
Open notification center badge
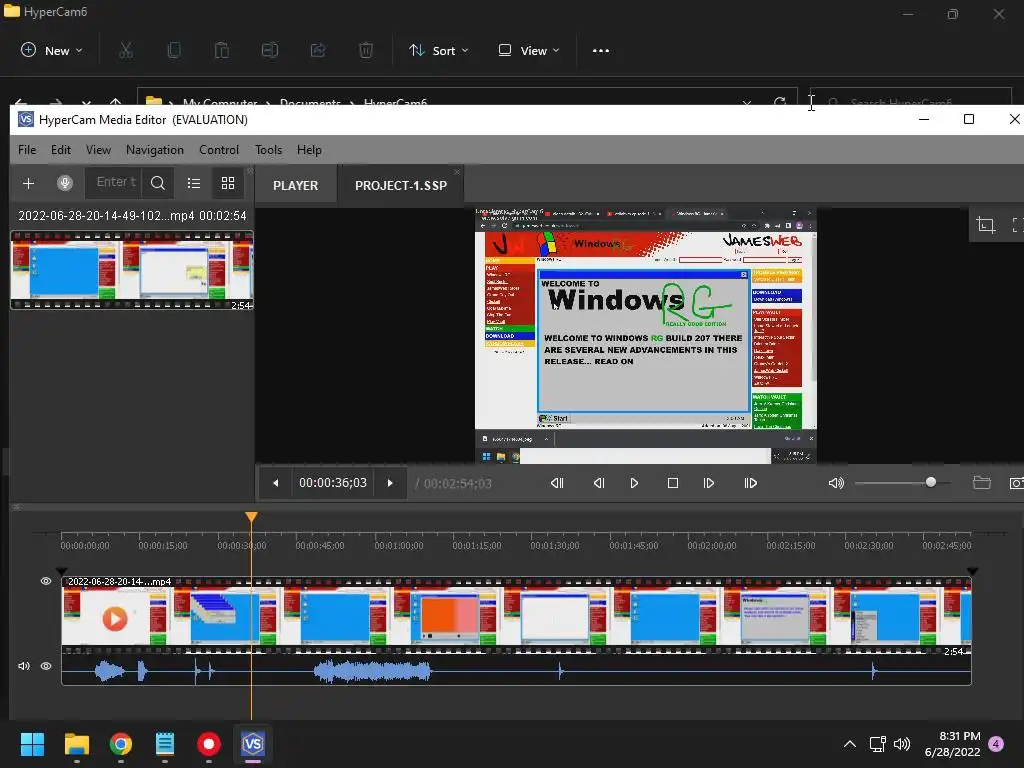pyautogui.click(x=997, y=744)
